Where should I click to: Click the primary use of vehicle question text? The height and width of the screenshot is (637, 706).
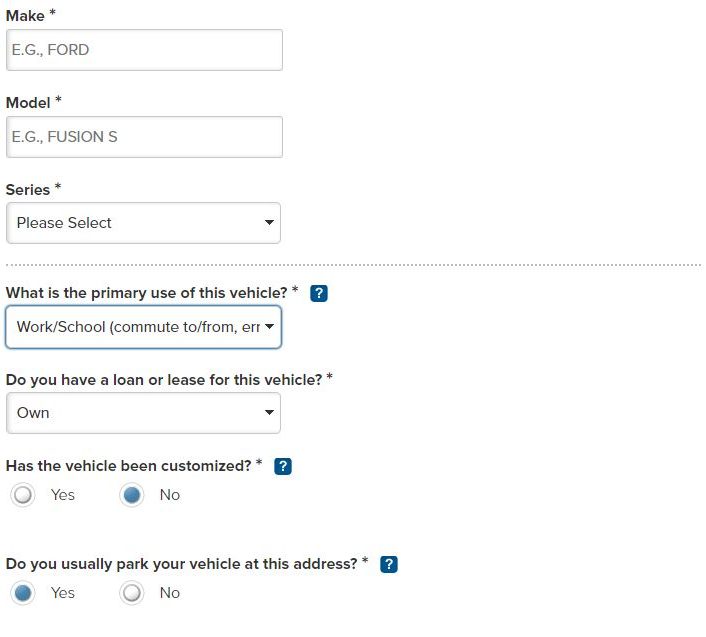[148, 293]
